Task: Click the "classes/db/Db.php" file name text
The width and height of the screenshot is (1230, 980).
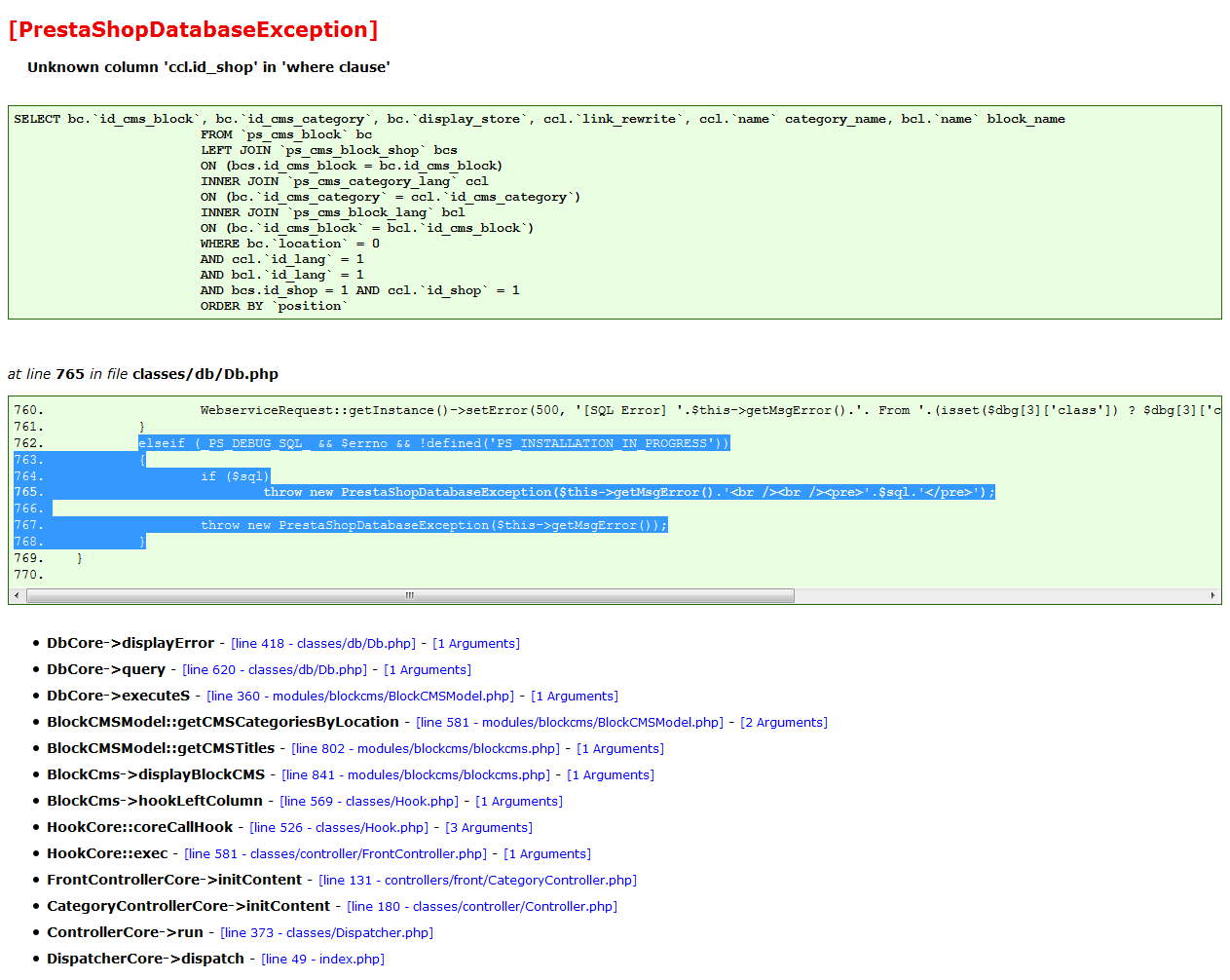Action: tap(205, 374)
